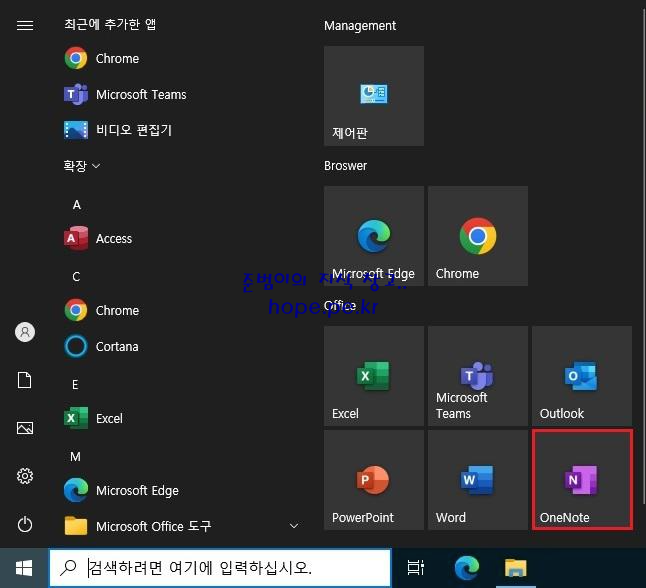
Task: Open the Start menu hamburger navigation
Action: [x=25, y=25]
